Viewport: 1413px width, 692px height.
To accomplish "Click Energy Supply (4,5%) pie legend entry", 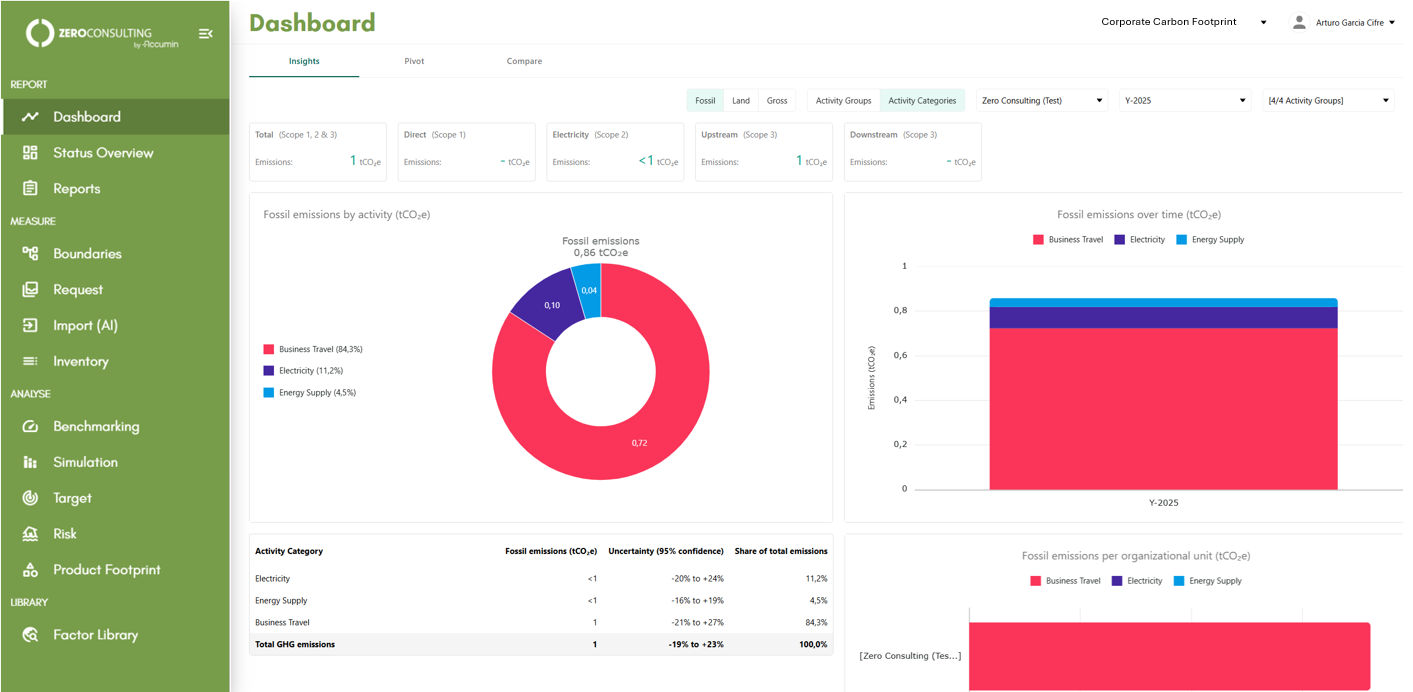I will pyautogui.click(x=310, y=393).
